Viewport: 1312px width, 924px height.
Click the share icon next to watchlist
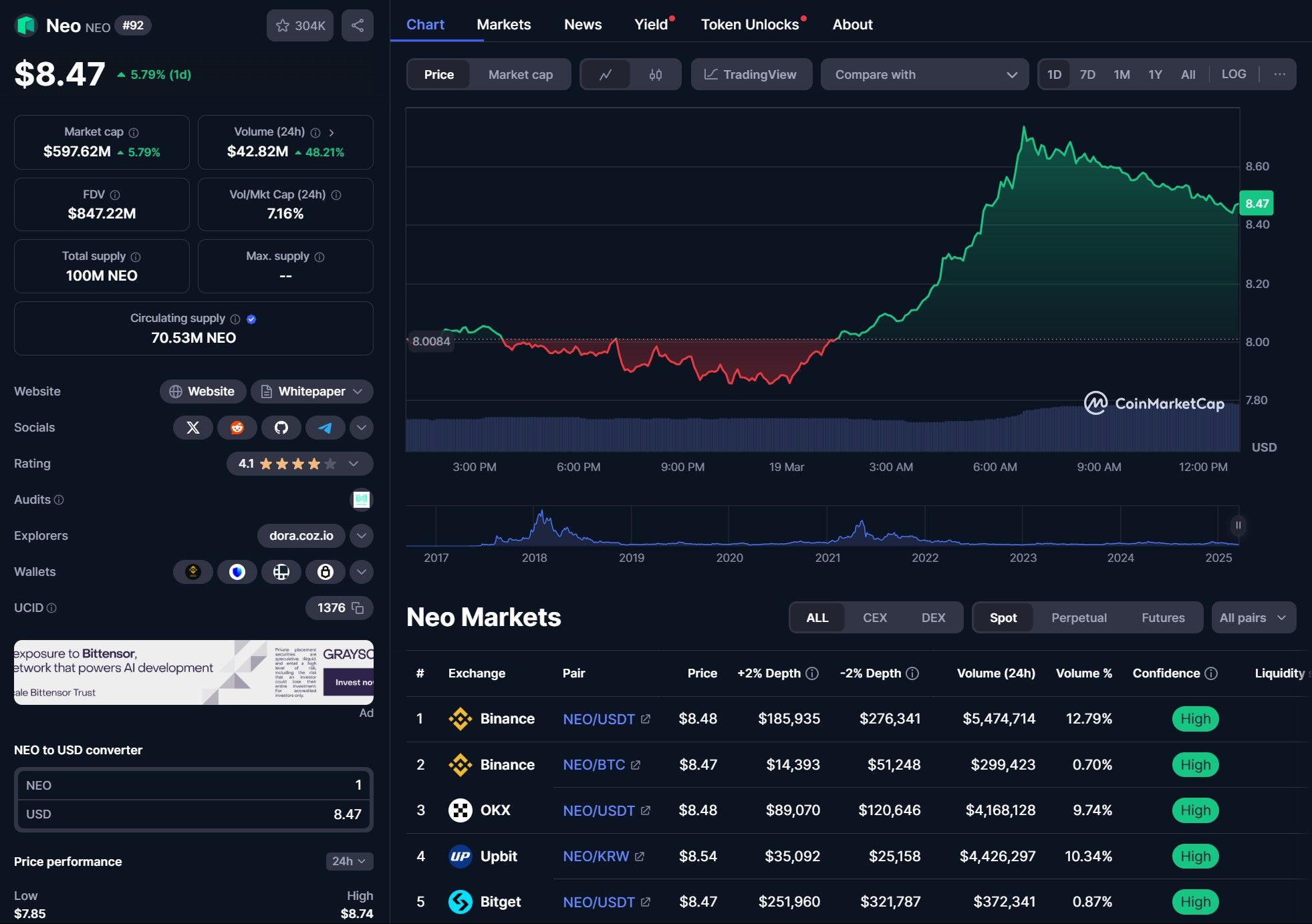click(x=358, y=25)
